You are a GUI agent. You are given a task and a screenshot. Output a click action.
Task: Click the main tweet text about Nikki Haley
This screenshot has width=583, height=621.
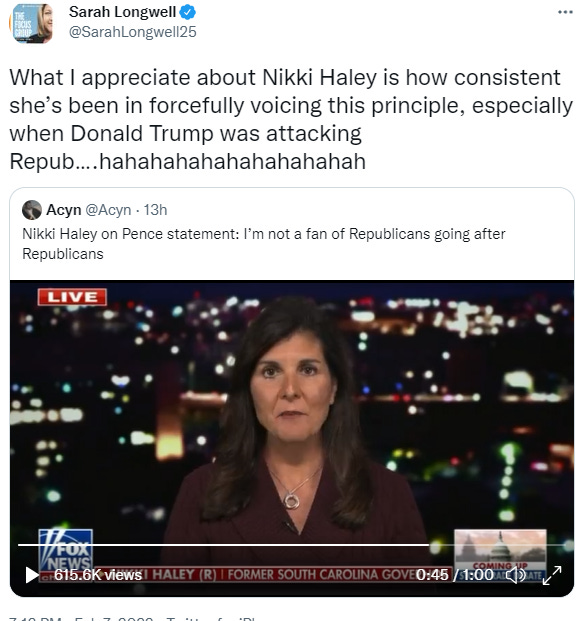coord(291,119)
